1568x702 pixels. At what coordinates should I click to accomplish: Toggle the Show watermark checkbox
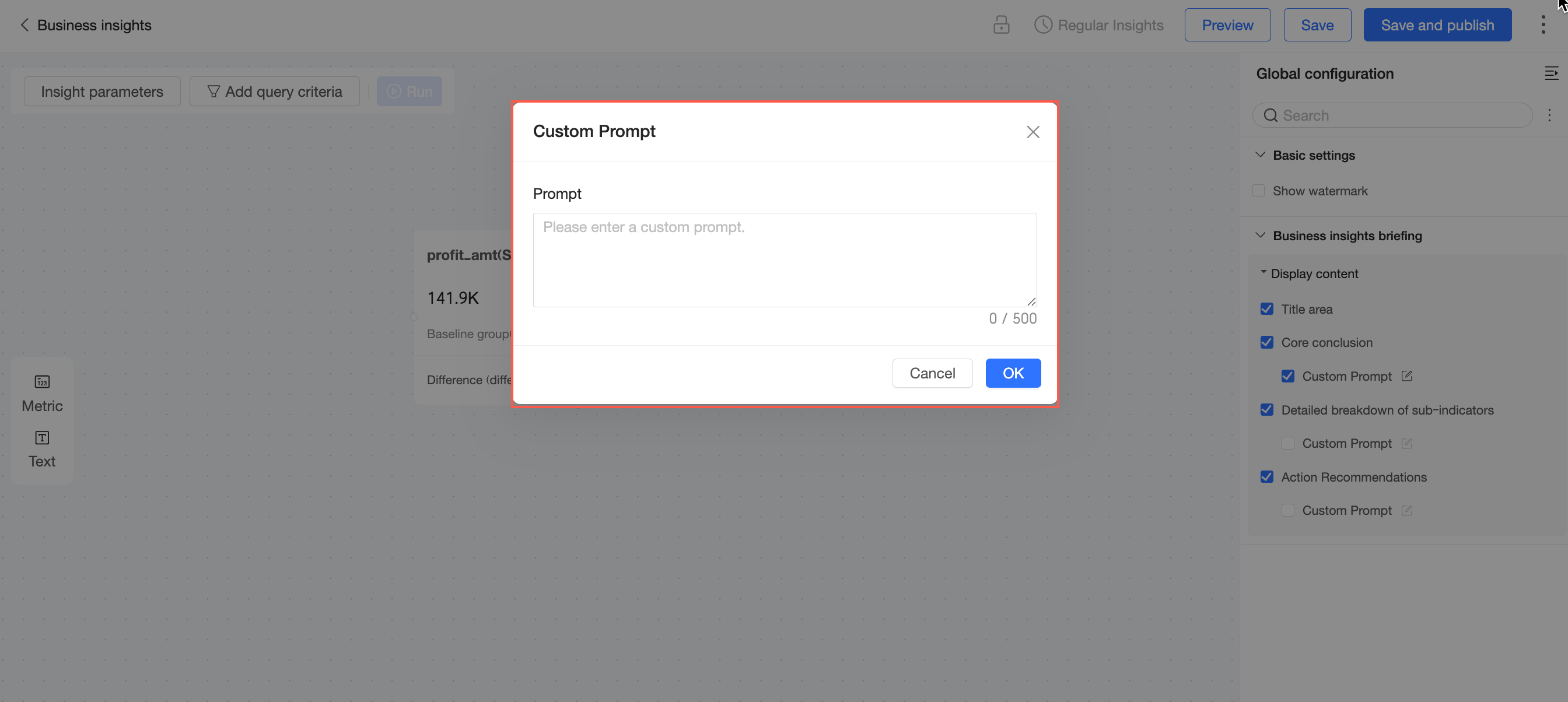(1259, 191)
